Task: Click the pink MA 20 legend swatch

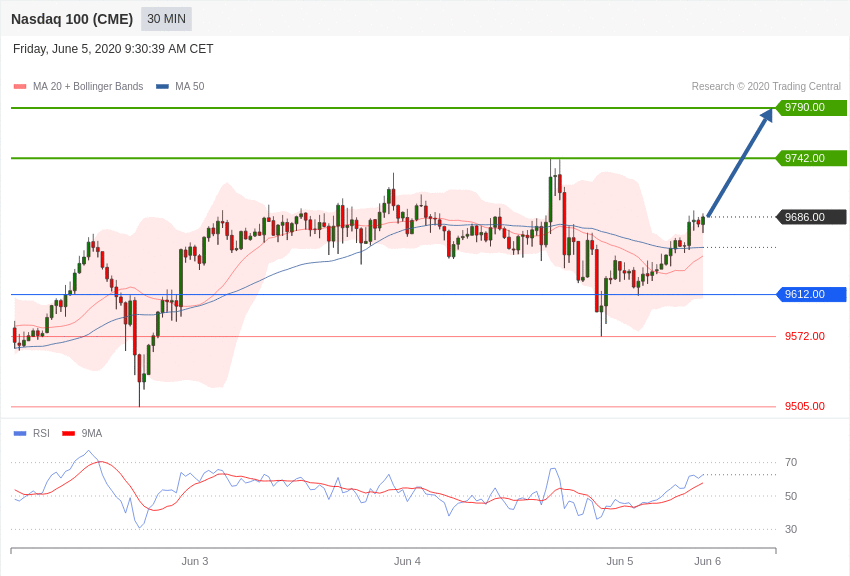Action: click(x=20, y=87)
